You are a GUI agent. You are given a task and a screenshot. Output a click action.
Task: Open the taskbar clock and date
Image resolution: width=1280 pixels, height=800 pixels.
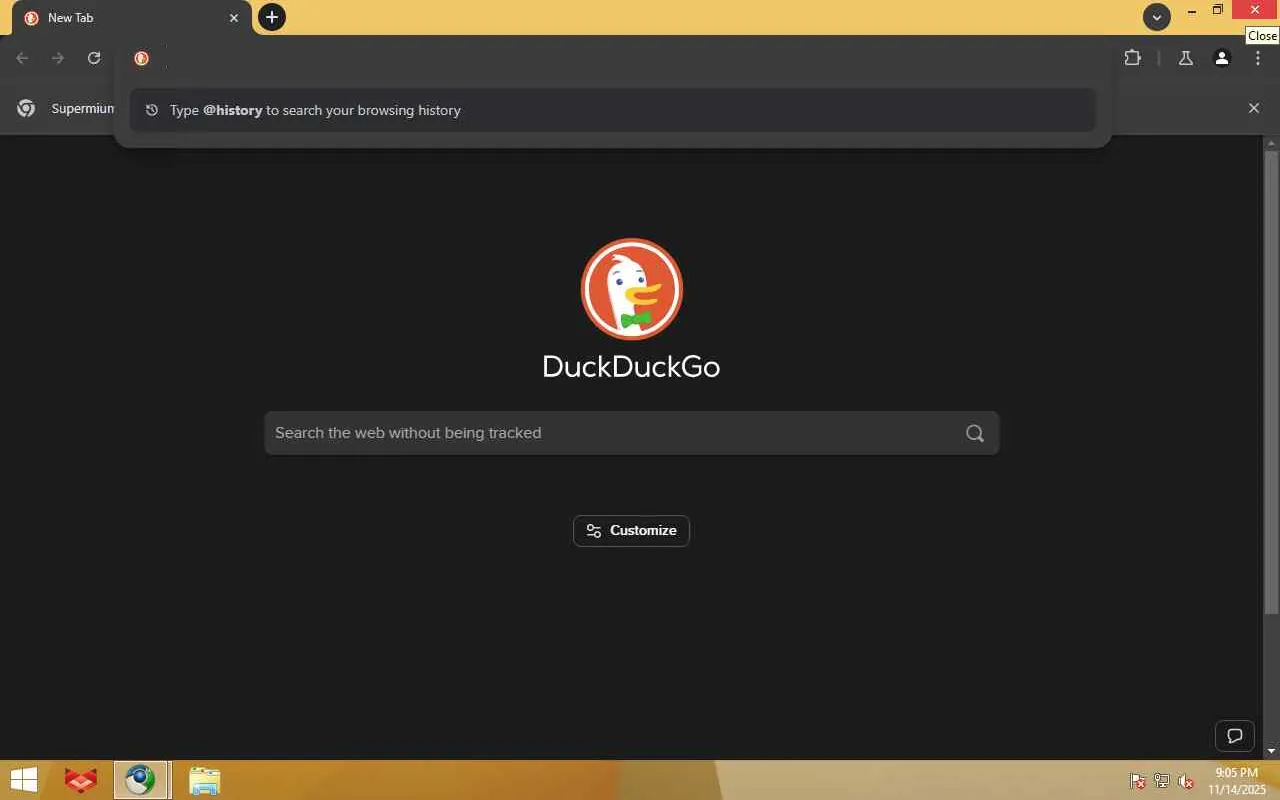pos(1236,781)
